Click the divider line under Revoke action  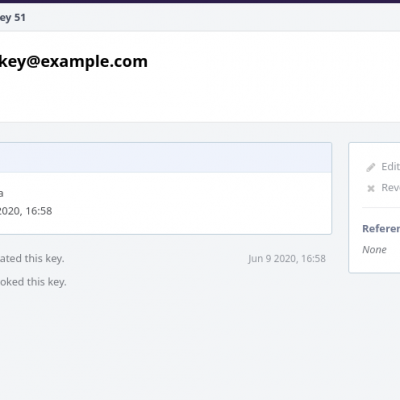pyautogui.click(x=381, y=208)
